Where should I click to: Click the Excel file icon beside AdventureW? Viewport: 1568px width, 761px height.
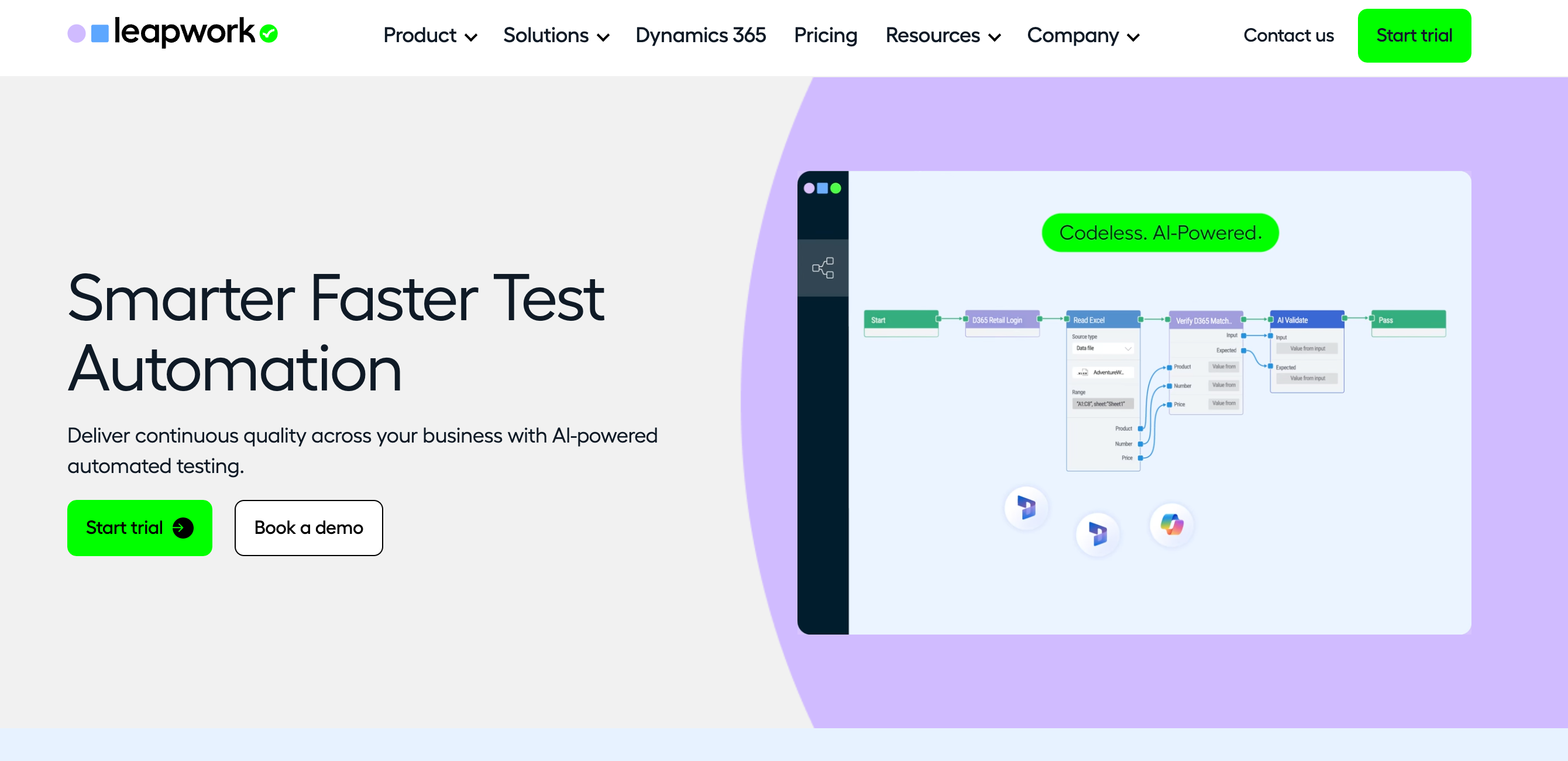1083,372
